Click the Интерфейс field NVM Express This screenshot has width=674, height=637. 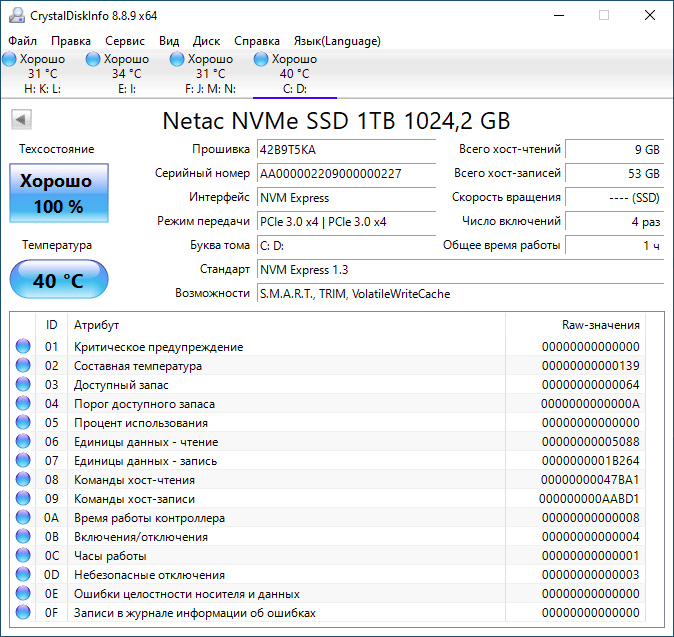pyautogui.click(x=346, y=198)
